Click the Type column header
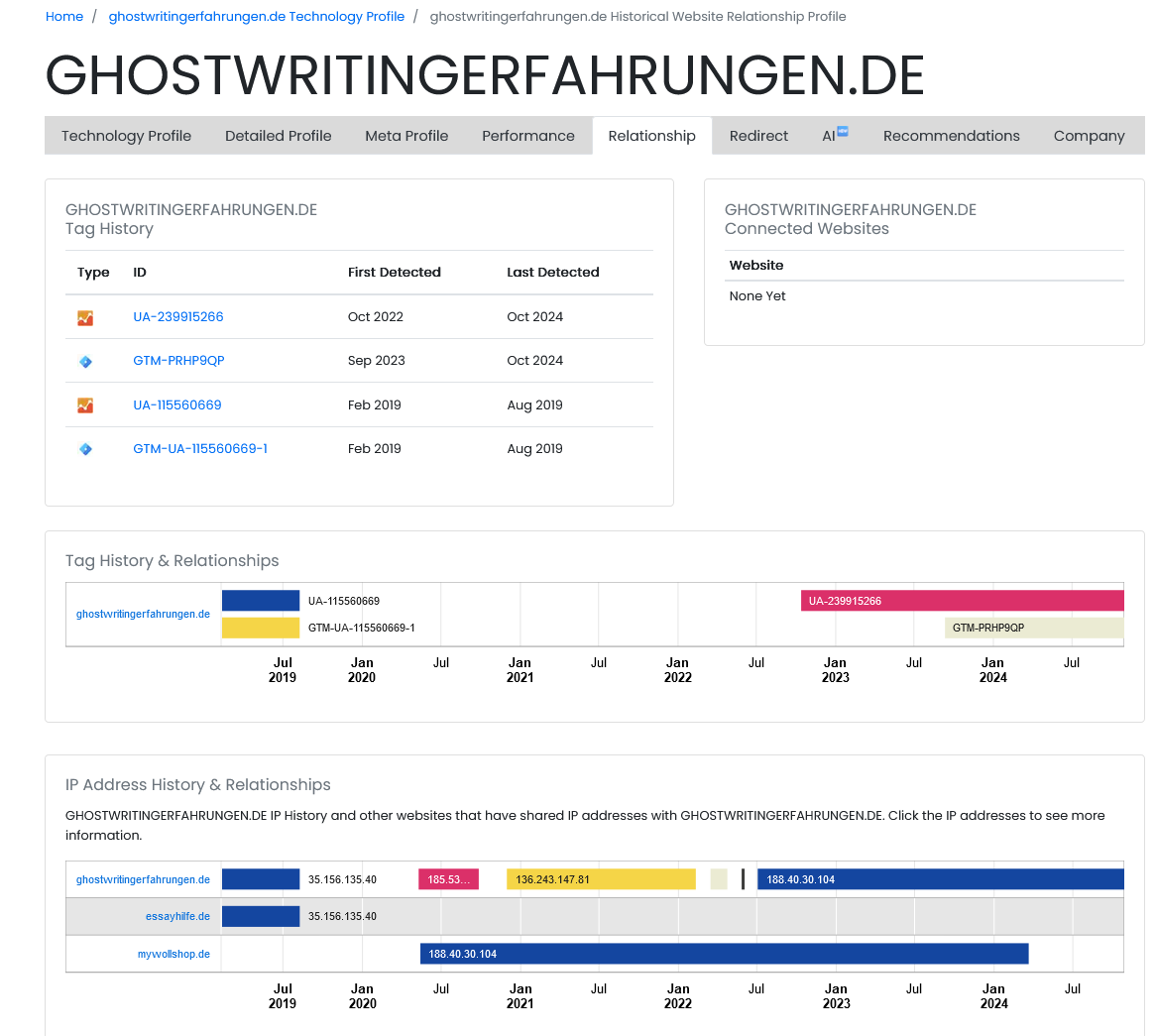Image resolution: width=1156 pixels, height=1036 pixels. tap(93, 272)
